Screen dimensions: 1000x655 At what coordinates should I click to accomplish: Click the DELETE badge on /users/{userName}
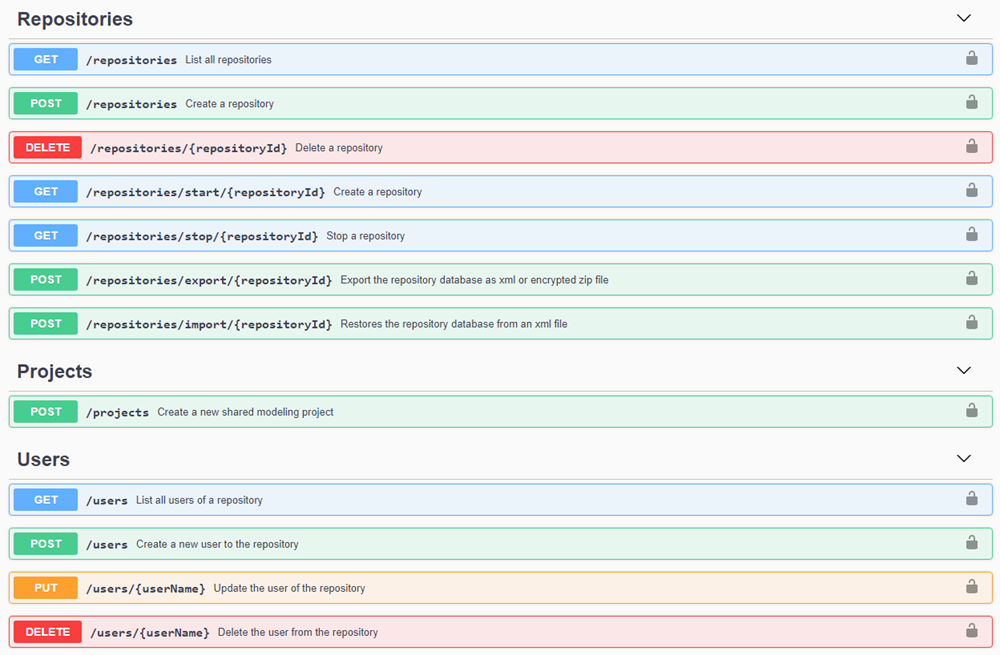(47, 631)
